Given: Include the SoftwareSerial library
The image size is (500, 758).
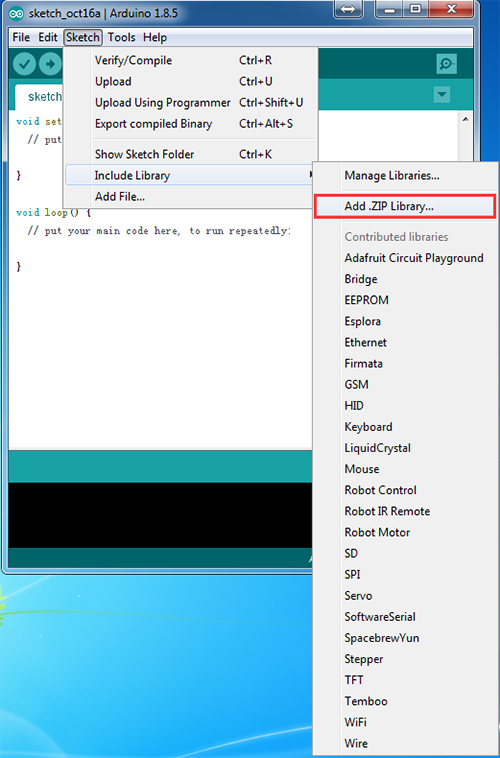Looking at the screenshot, I should tap(405, 616).
